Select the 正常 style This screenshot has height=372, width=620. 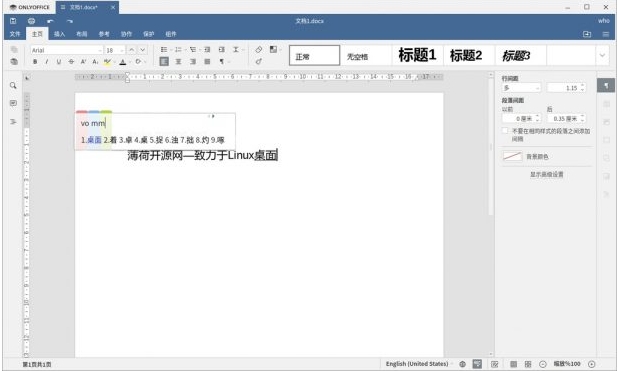pyautogui.click(x=314, y=56)
